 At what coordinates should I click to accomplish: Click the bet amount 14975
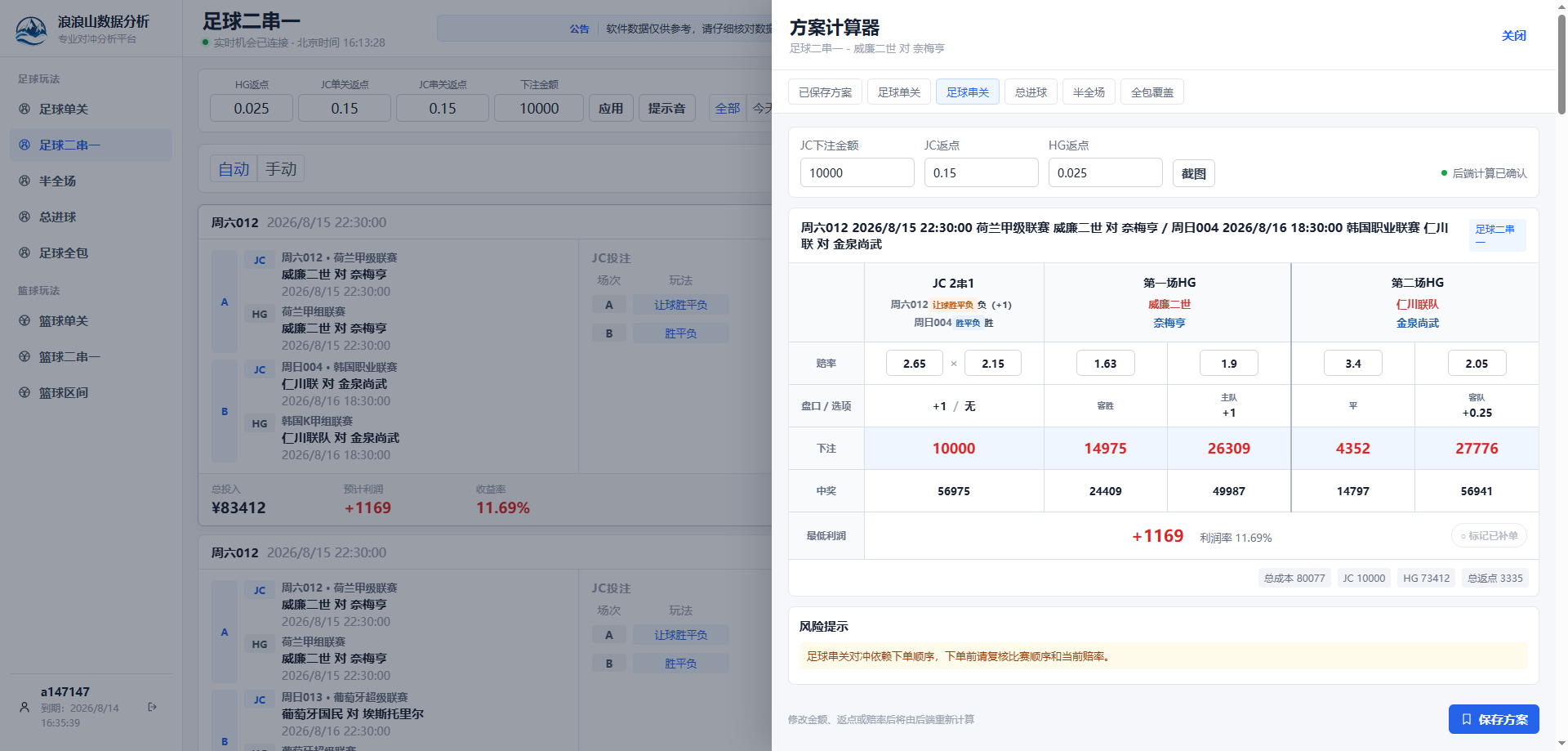pyautogui.click(x=1105, y=449)
